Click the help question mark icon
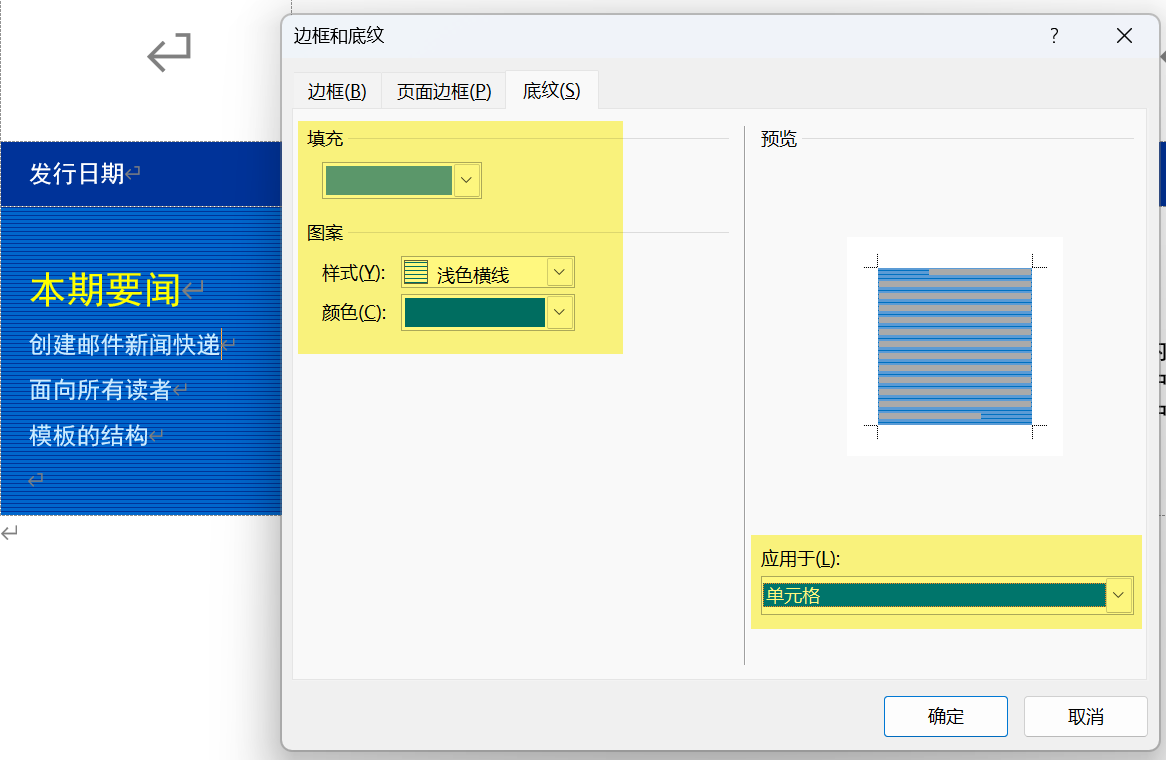Viewport: 1166px width, 760px height. point(1054,36)
